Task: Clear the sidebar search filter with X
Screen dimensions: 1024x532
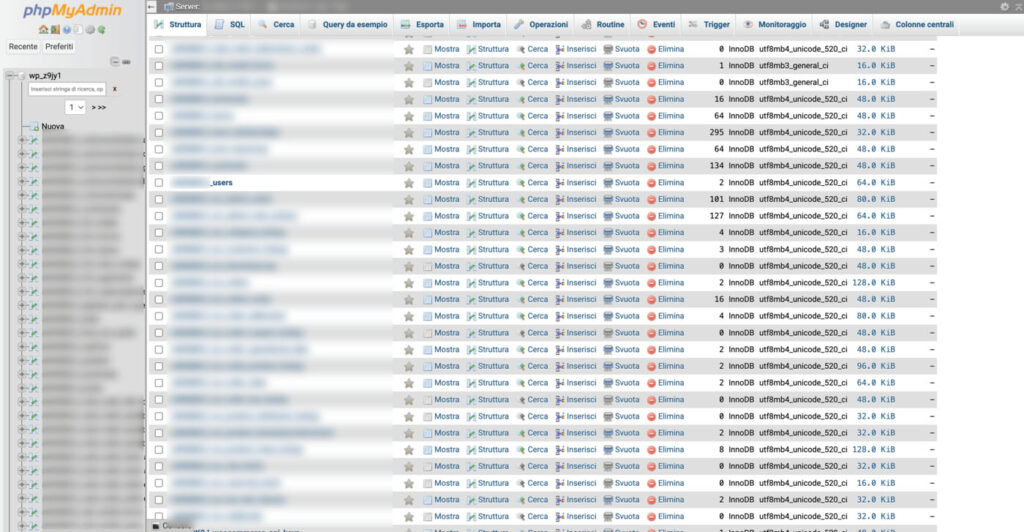Action: coord(114,89)
